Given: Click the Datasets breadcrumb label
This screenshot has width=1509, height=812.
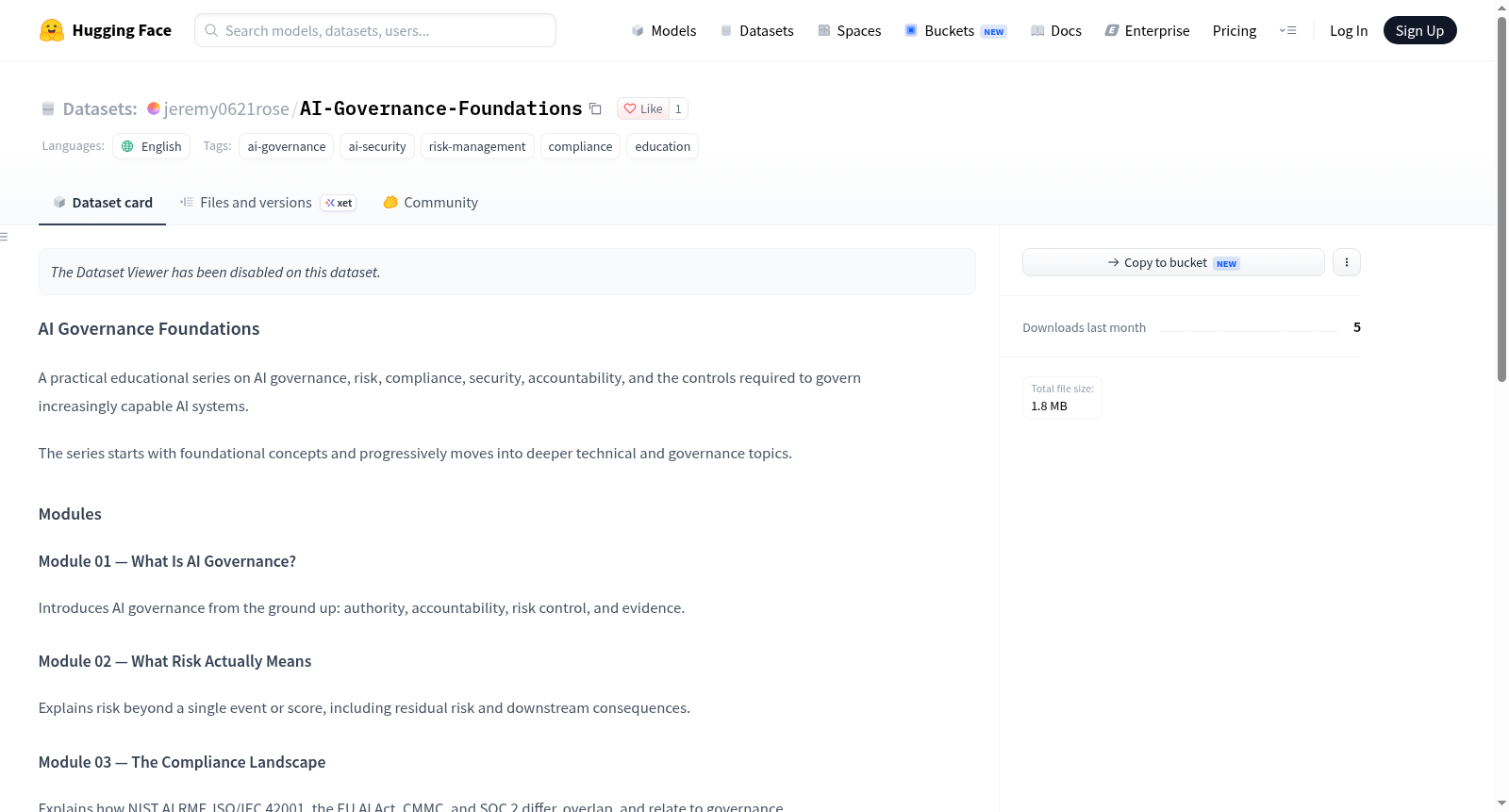Looking at the screenshot, I should (100, 108).
